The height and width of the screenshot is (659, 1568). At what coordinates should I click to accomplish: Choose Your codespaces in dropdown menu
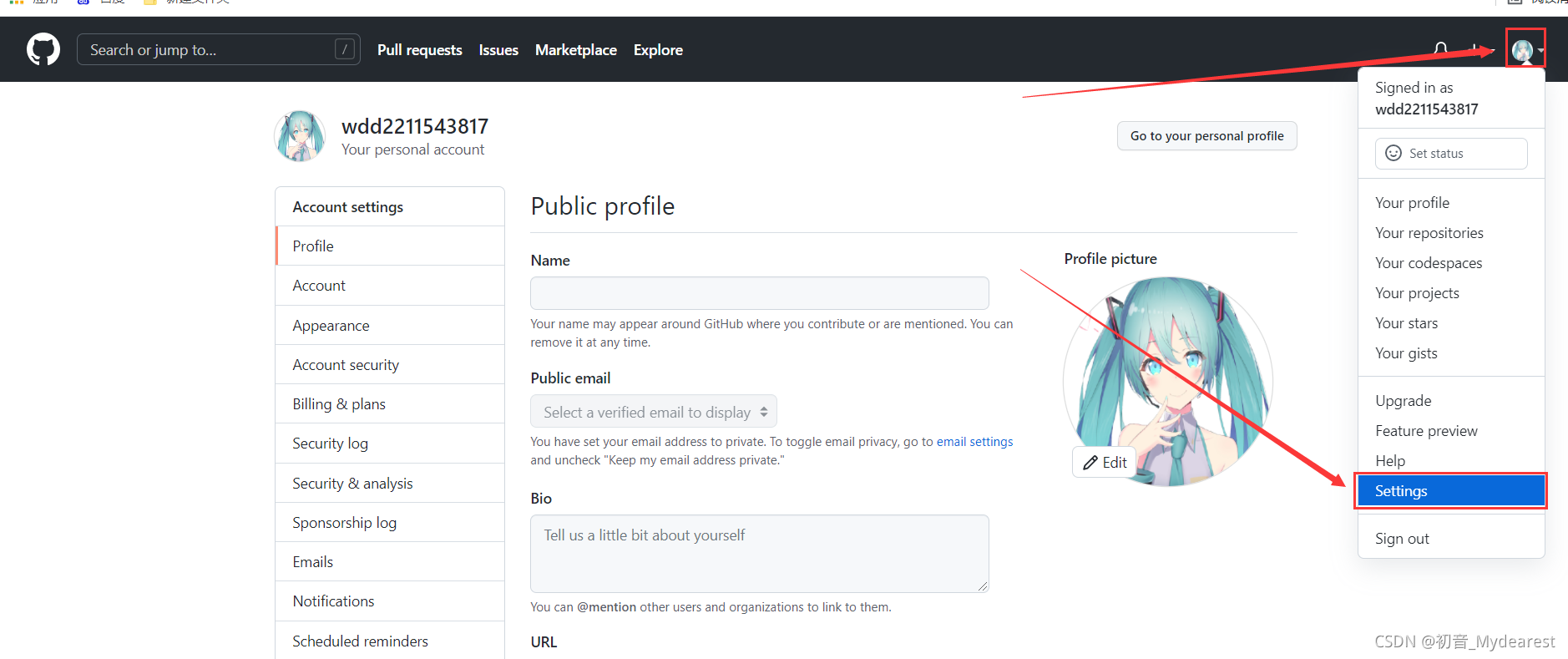[x=1451, y=263]
